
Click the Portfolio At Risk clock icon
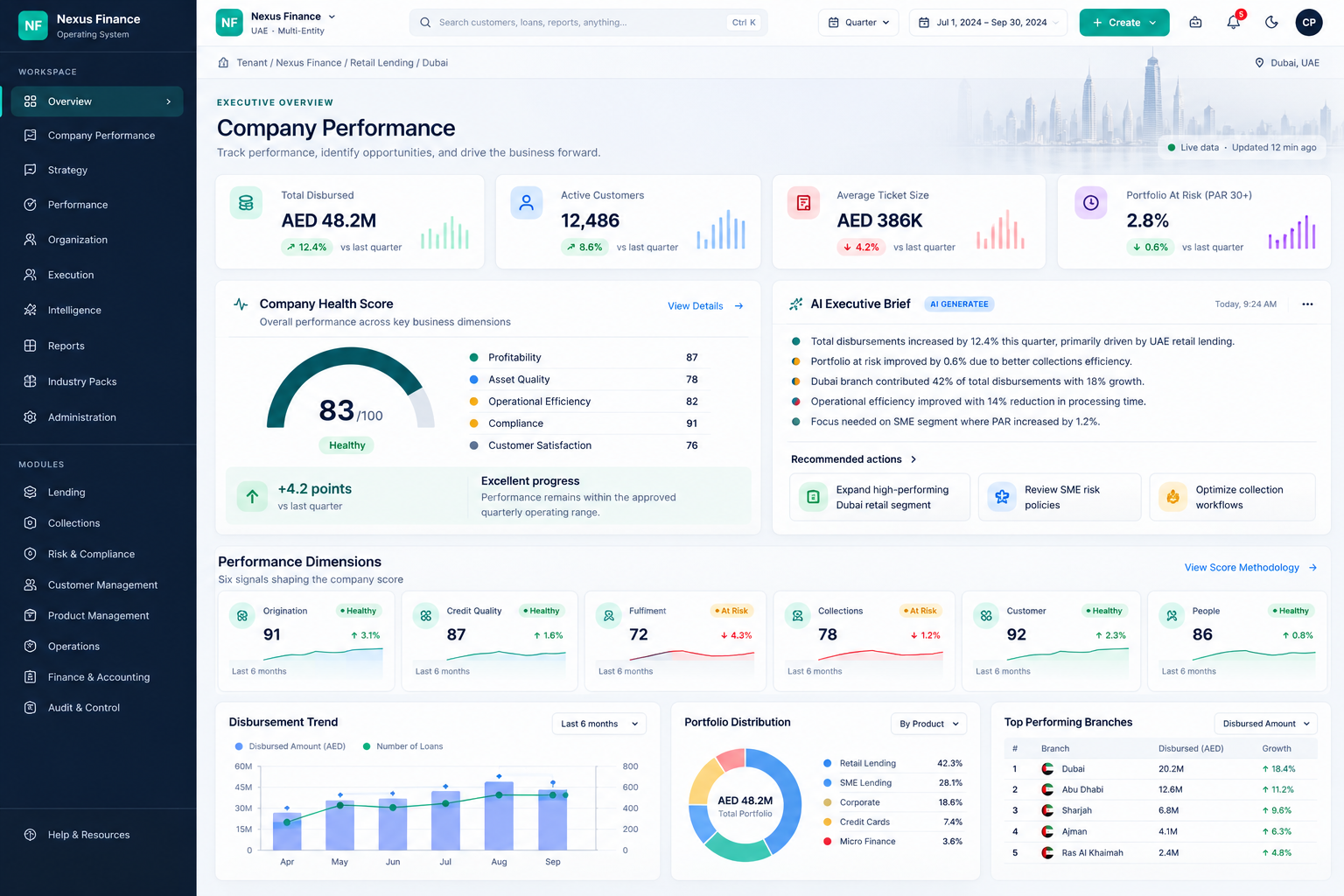point(1091,203)
